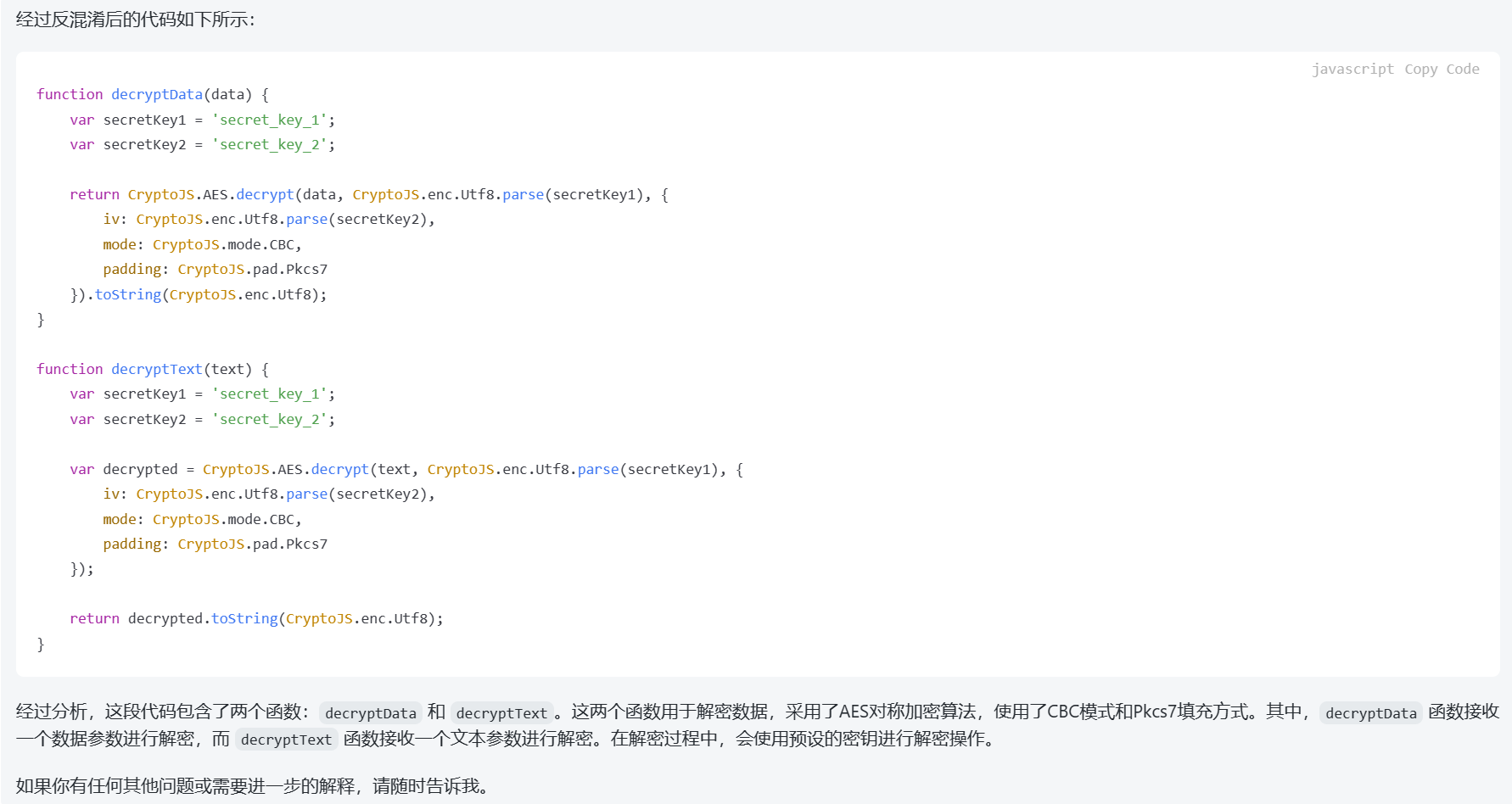Click decryptText name in the function definition
Screen dimensions: 1512x804
157,369
